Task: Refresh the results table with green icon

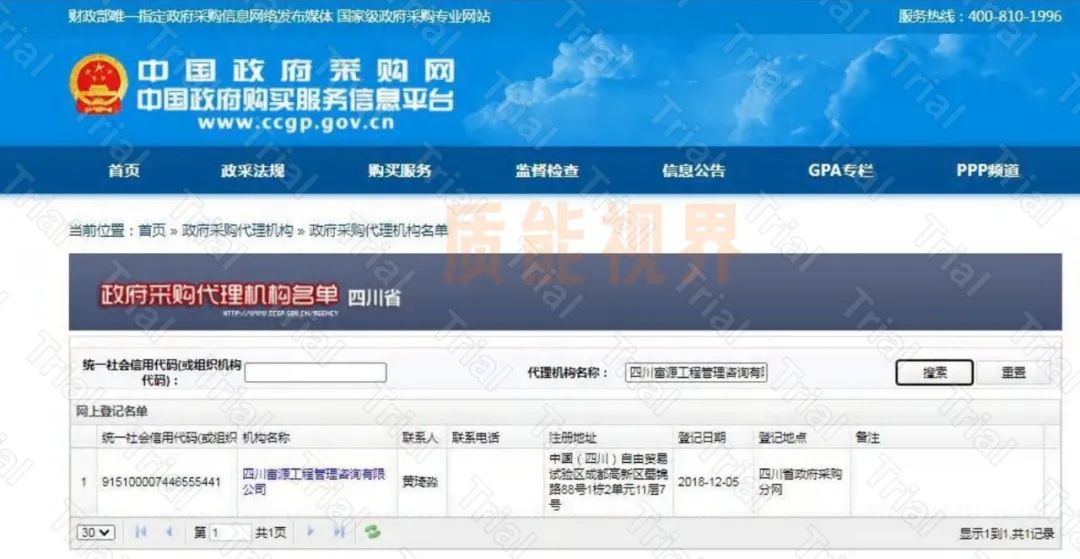Action: [373, 532]
